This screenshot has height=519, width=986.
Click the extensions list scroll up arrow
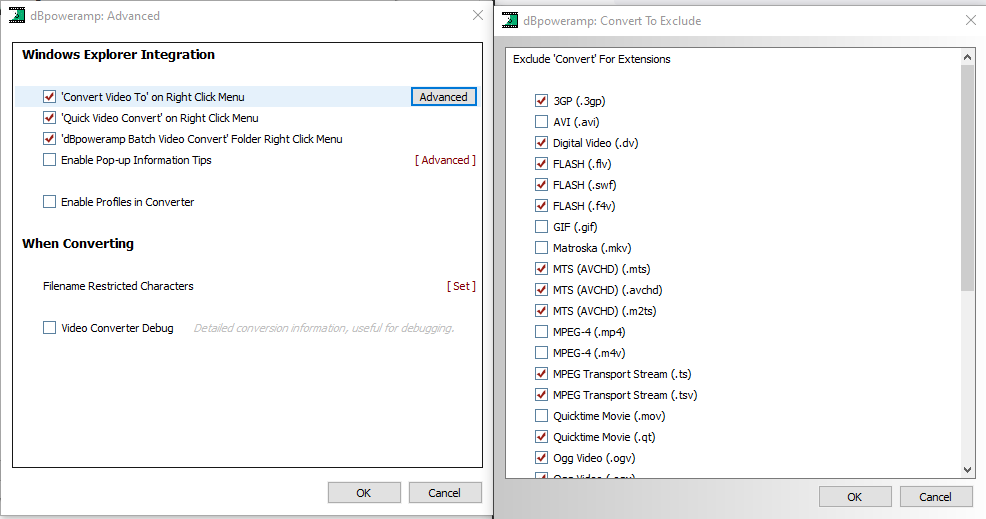(x=968, y=57)
